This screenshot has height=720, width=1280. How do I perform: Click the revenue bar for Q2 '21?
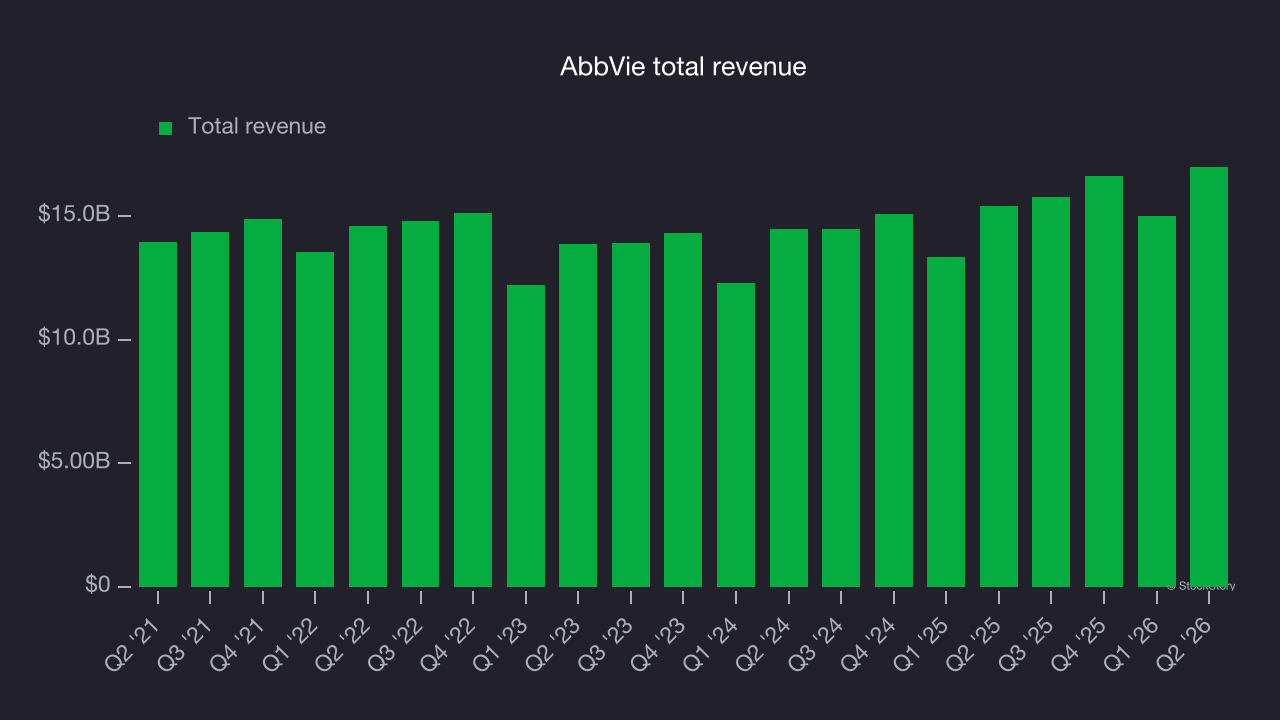pyautogui.click(x=158, y=414)
